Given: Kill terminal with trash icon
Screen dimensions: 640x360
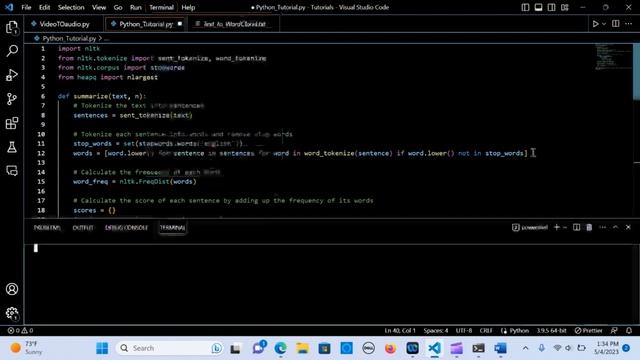Looking at the screenshot, I should (589, 227).
